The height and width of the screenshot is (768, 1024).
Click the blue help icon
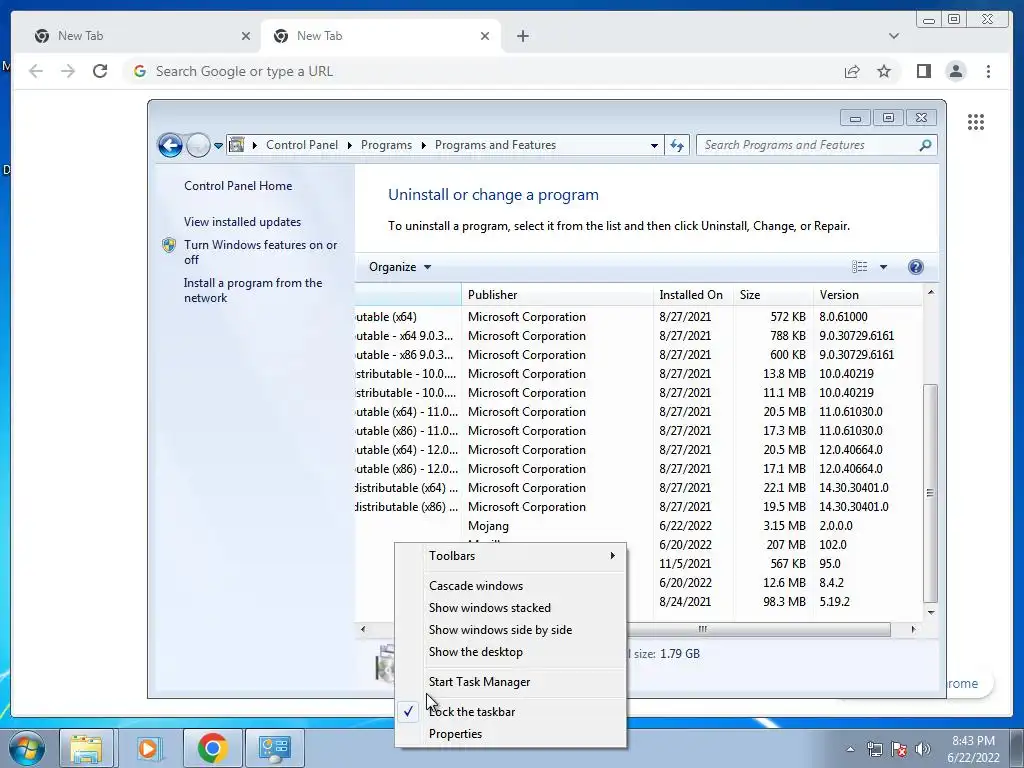916,266
